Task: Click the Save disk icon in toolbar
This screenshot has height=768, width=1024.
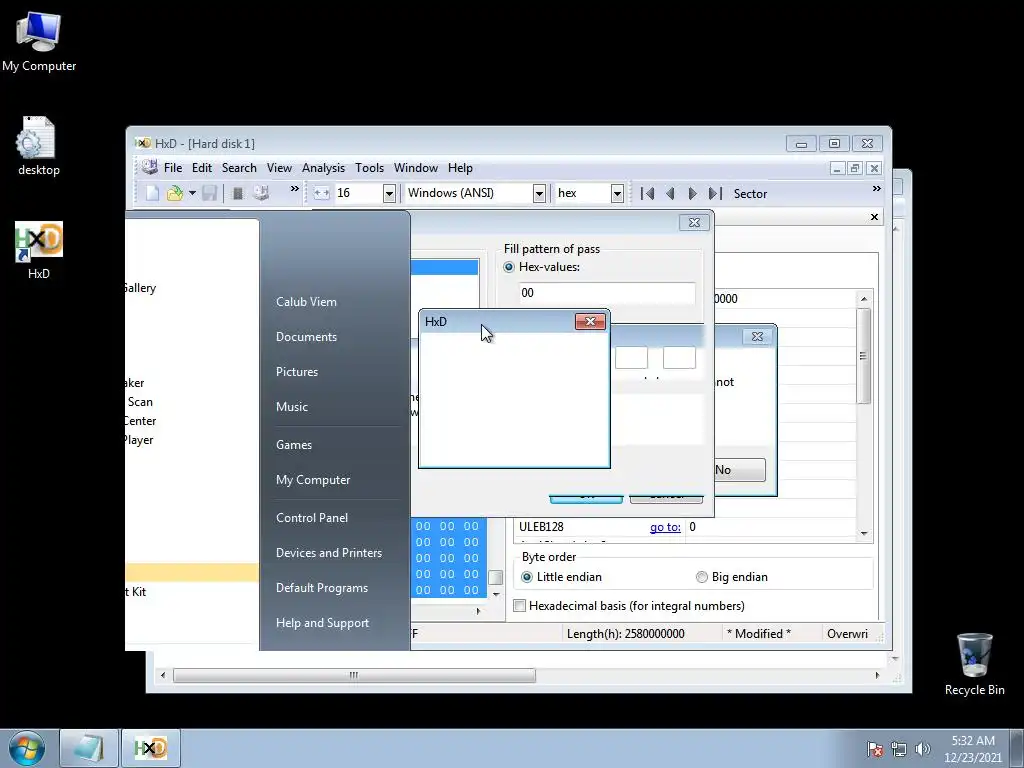Action: pyautogui.click(x=210, y=193)
